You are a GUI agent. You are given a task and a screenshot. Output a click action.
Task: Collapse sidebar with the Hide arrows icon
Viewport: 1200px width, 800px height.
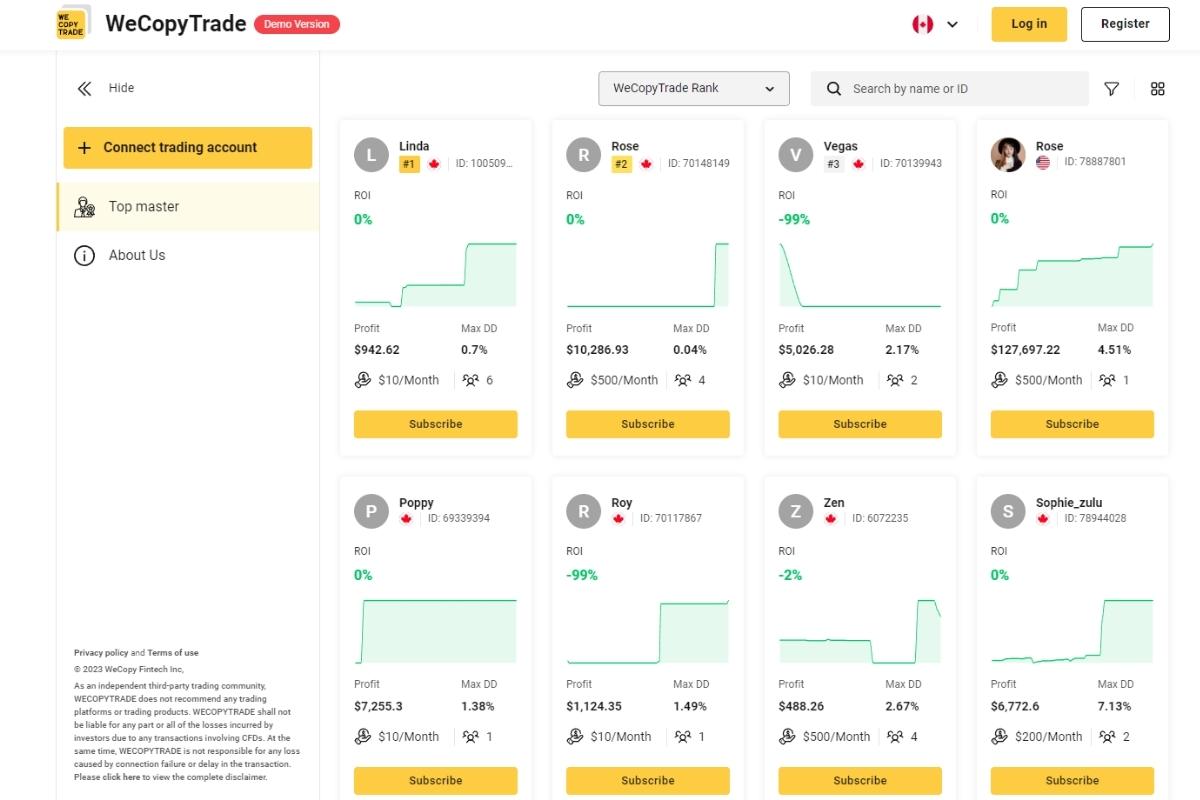[84, 88]
